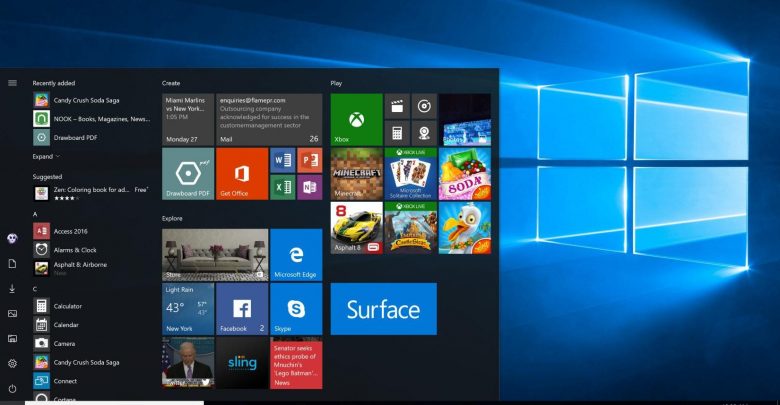Open the Photos tile in Play group
Image resolution: width=780 pixels, height=405 pixels.
(465, 119)
